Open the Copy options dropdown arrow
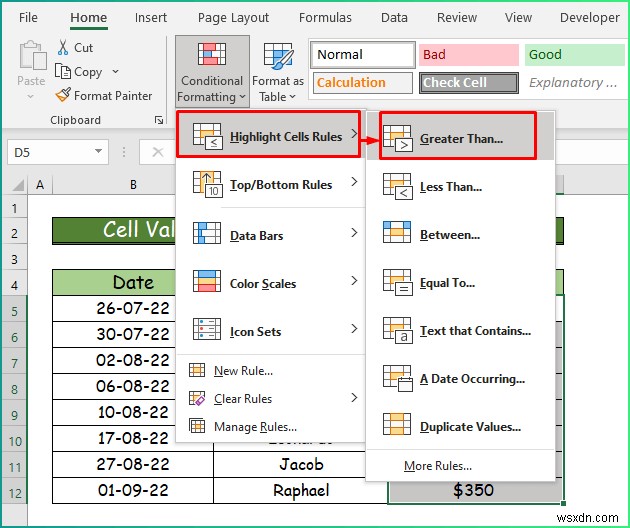This screenshot has width=630, height=528. [x=115, y=72]
